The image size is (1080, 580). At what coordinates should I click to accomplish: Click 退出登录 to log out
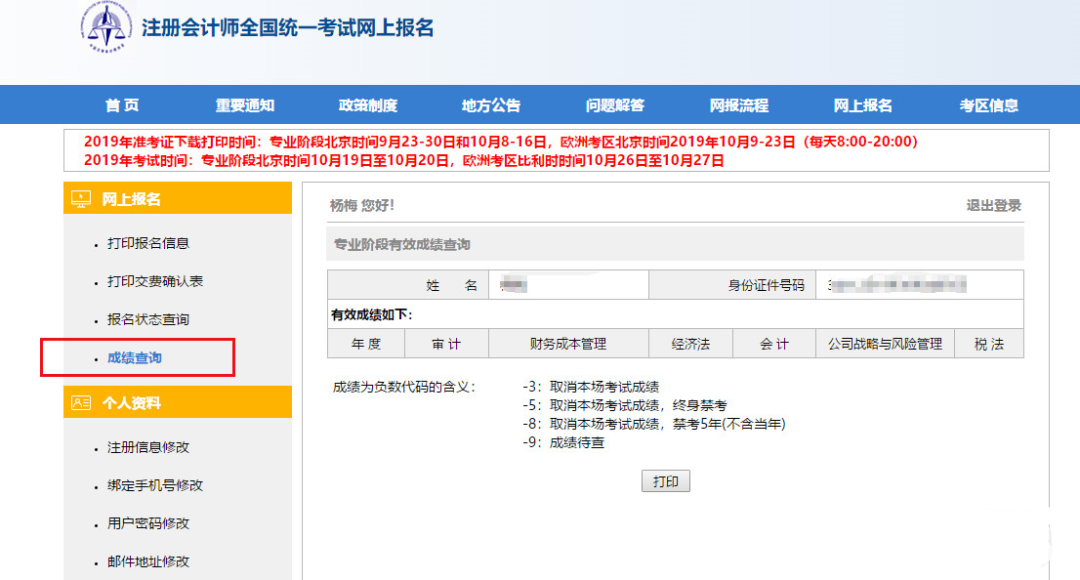click(993, 205)
